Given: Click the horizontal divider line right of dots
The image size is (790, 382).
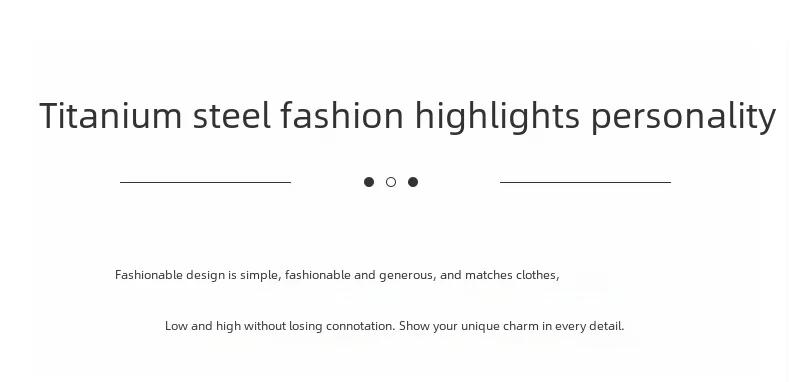Looking at the screenshot, I should click(x=585, y=182).
